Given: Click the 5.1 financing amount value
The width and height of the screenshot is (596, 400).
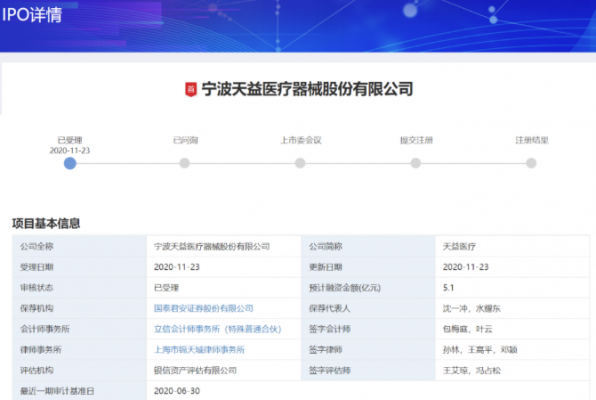Looking at the screenshot, I should 449,287.
